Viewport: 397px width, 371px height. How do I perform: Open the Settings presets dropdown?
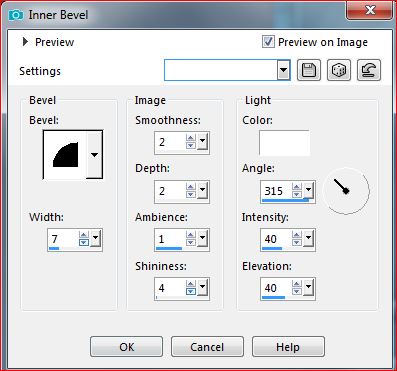pyautogui.click(x=283, y=70)
